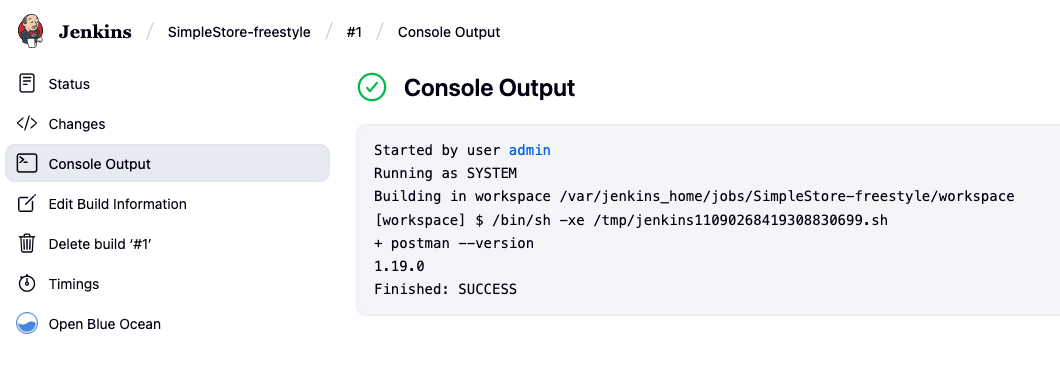Click the Status document icon

pyautogui.click(x=27, y=84)
